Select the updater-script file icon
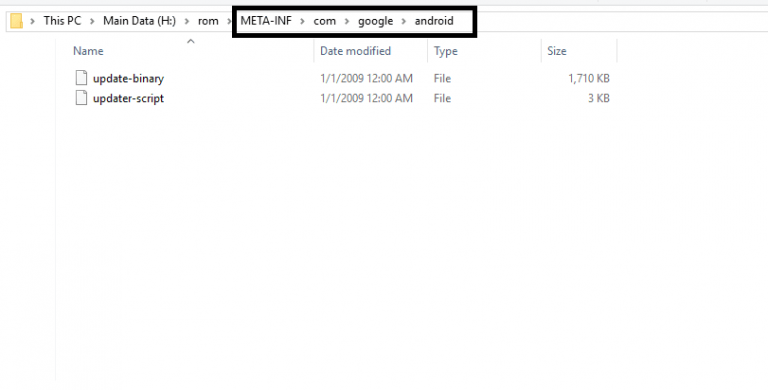This screenshot has height=390, width=768. coord(81,98)
